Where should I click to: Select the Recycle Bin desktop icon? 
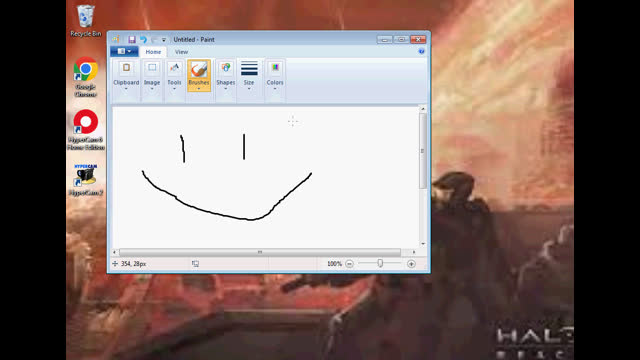[85, 20]
